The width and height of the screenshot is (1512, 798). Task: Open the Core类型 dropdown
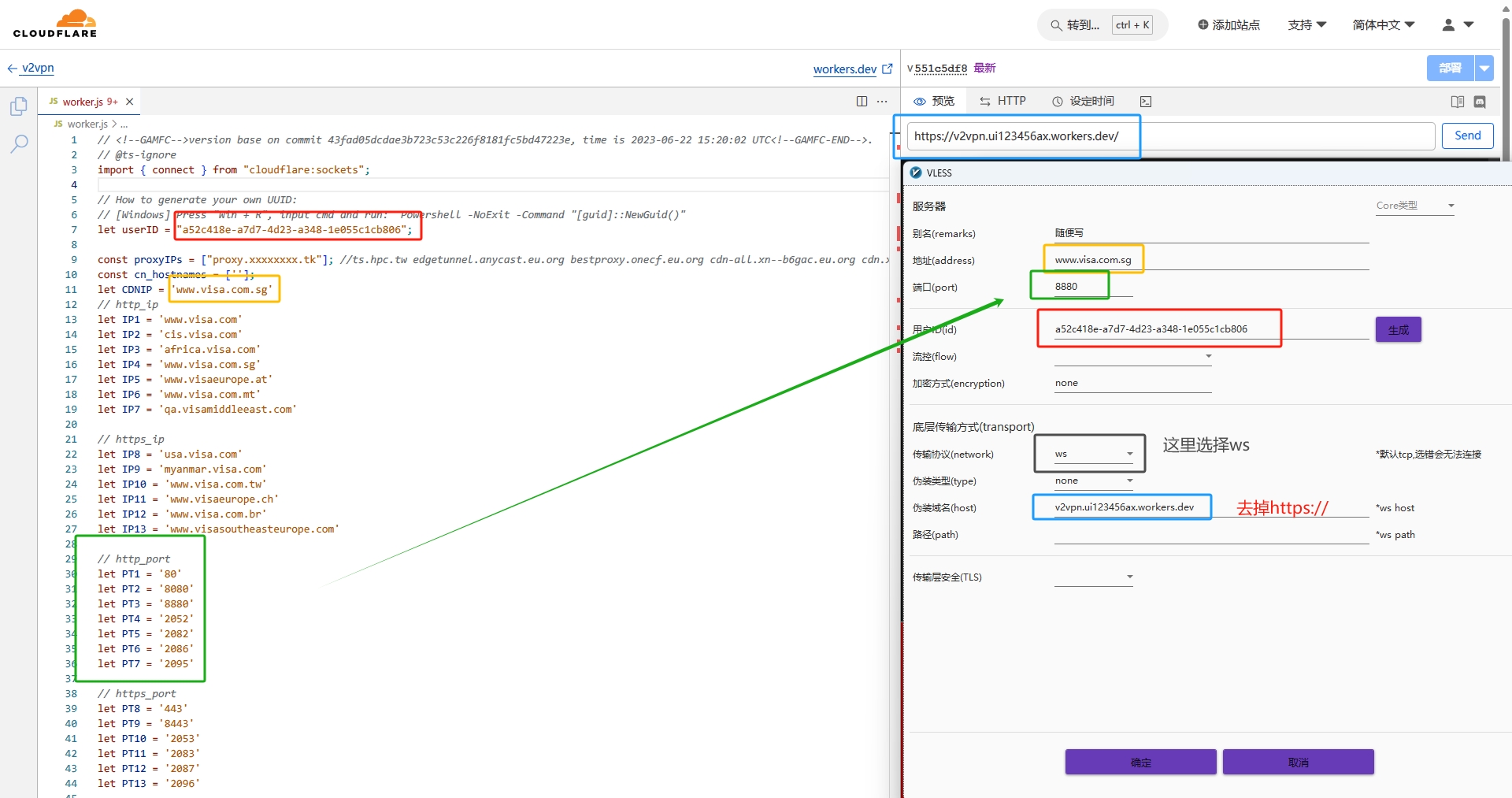[x=1414, y=206]
